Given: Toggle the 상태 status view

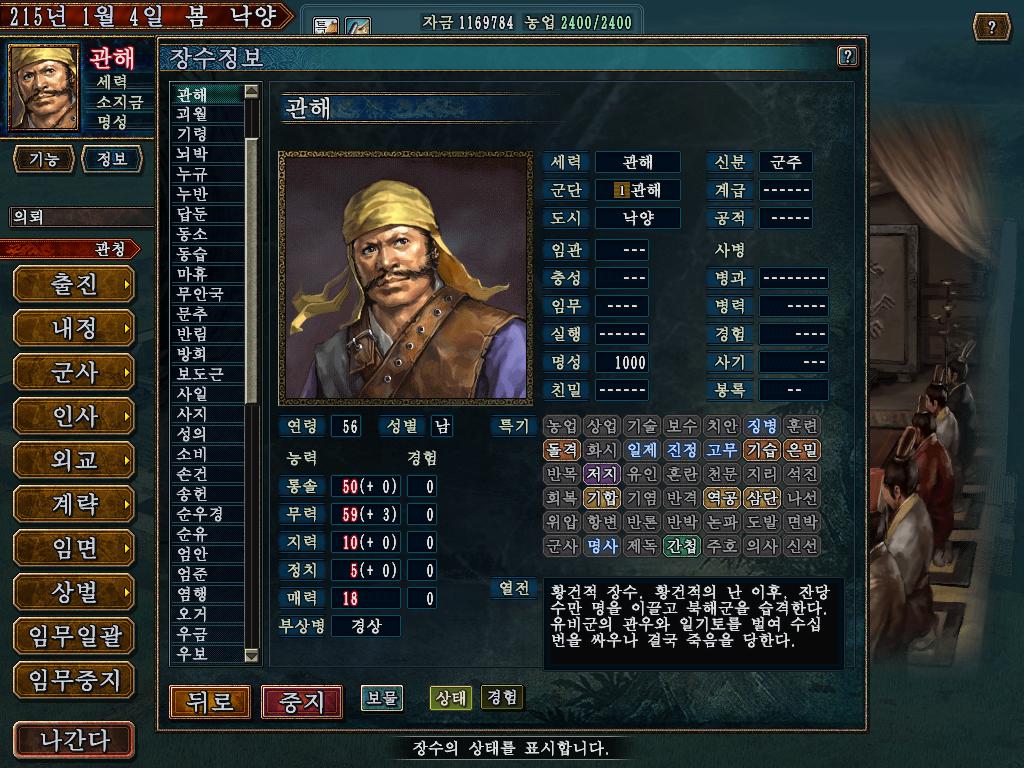Looking at the screenshot, I should (x=451, y=698).
